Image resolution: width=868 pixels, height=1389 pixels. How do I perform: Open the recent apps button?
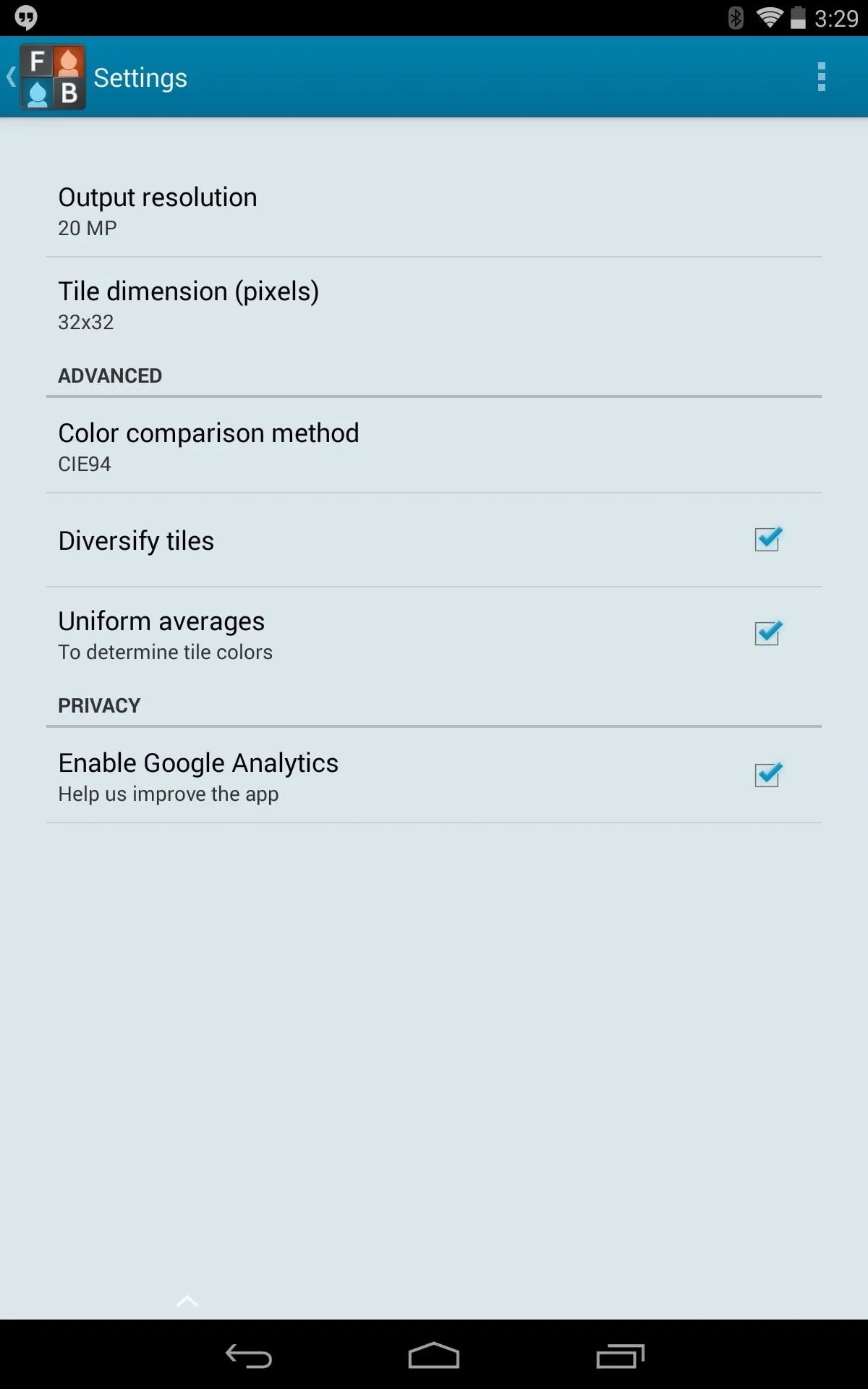pos(620,1356)
